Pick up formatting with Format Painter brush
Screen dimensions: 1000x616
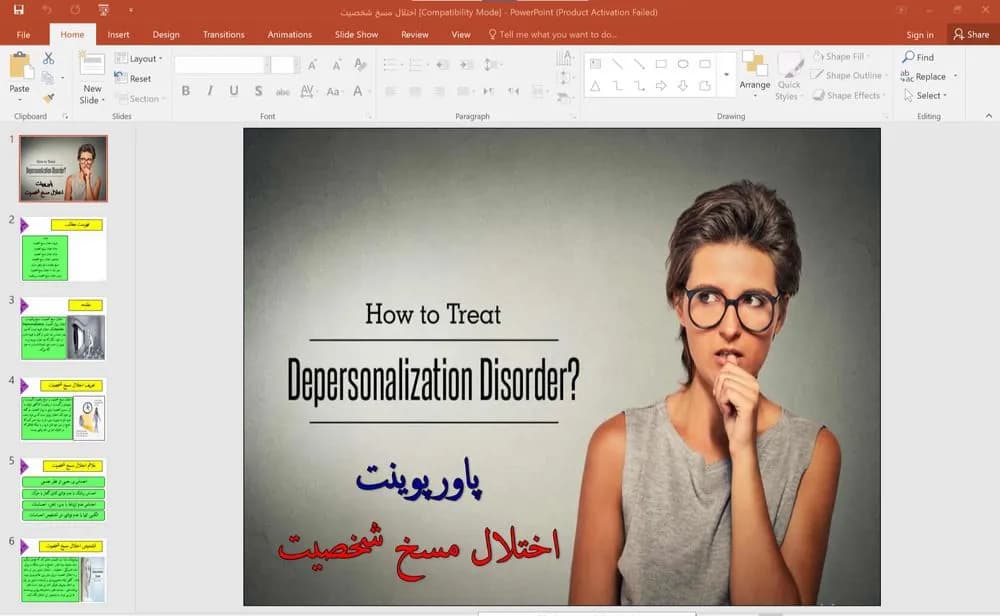tap(48, 98)
